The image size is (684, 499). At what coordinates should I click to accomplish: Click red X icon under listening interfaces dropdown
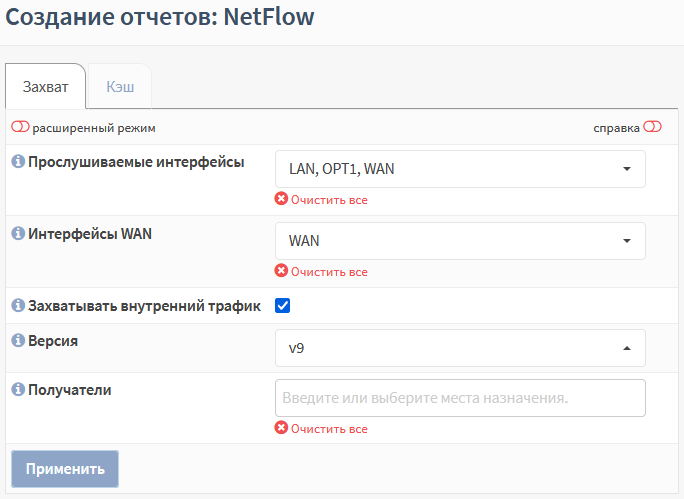point(281,199)
